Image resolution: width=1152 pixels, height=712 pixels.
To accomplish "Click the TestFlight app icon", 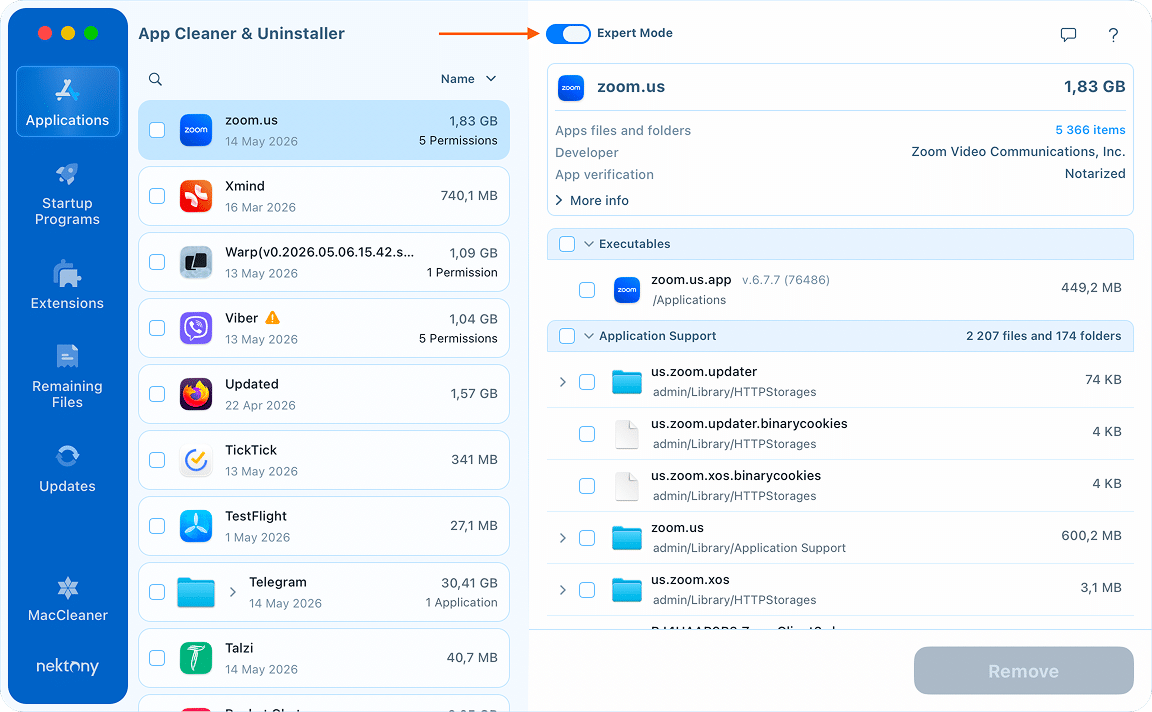I will coord(196,526).
